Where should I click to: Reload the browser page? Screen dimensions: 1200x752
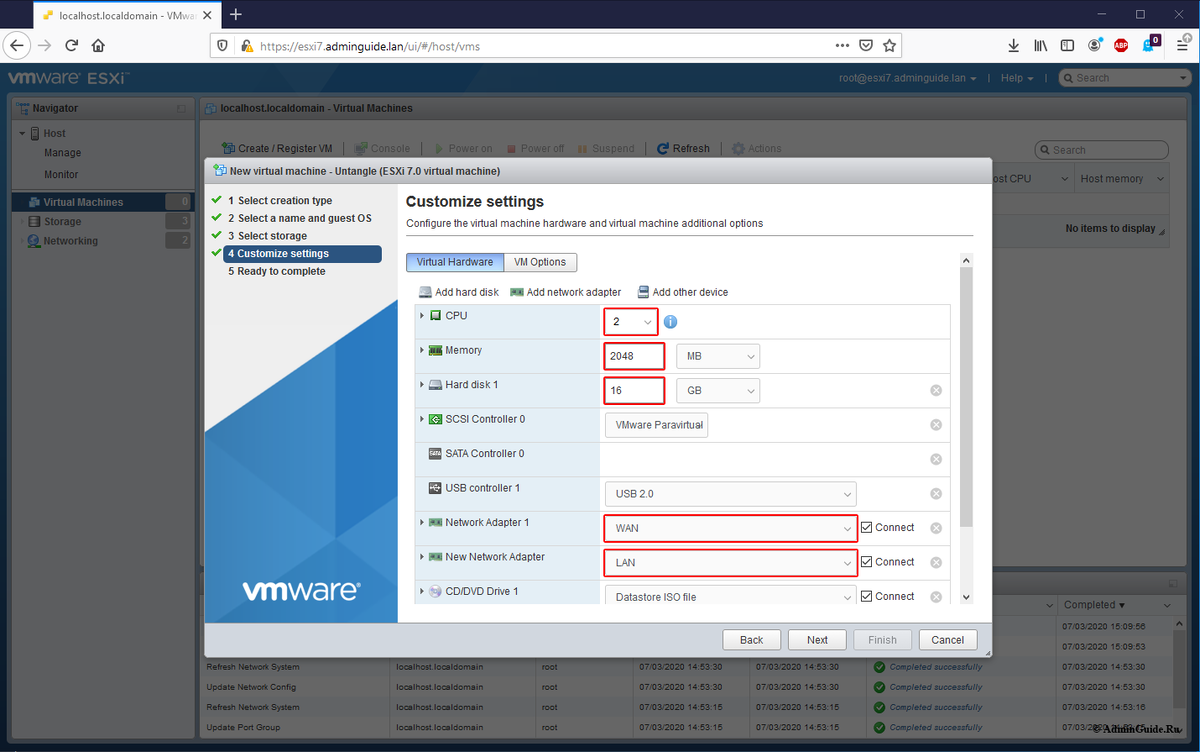(x=71, y=45)
